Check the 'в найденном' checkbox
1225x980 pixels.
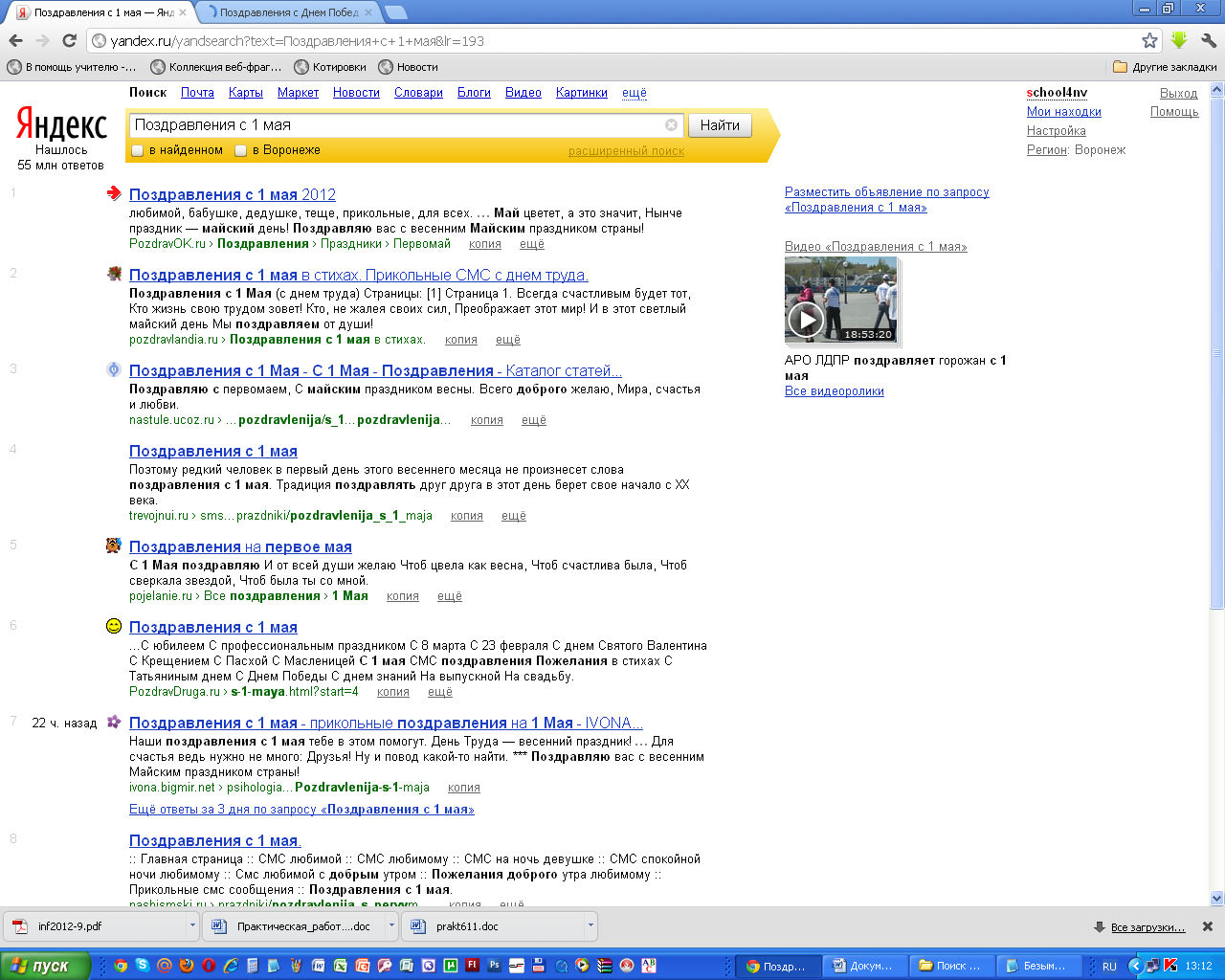click(x=138, y=150)
